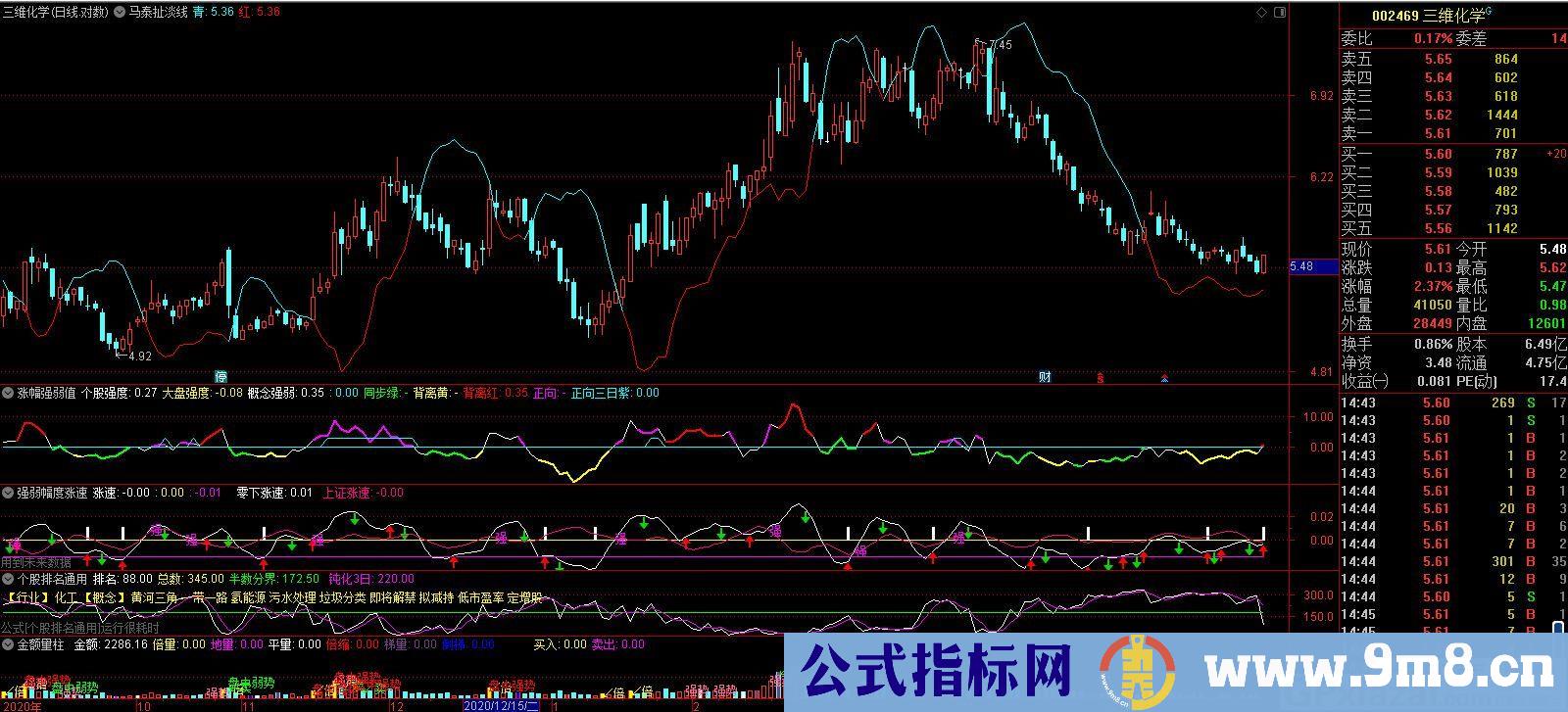The width and height of the screenshot is (1568, 712).
Task: Expand the 马泰扯淡线 indicator dropdown arrow
Action: point(120,13)
